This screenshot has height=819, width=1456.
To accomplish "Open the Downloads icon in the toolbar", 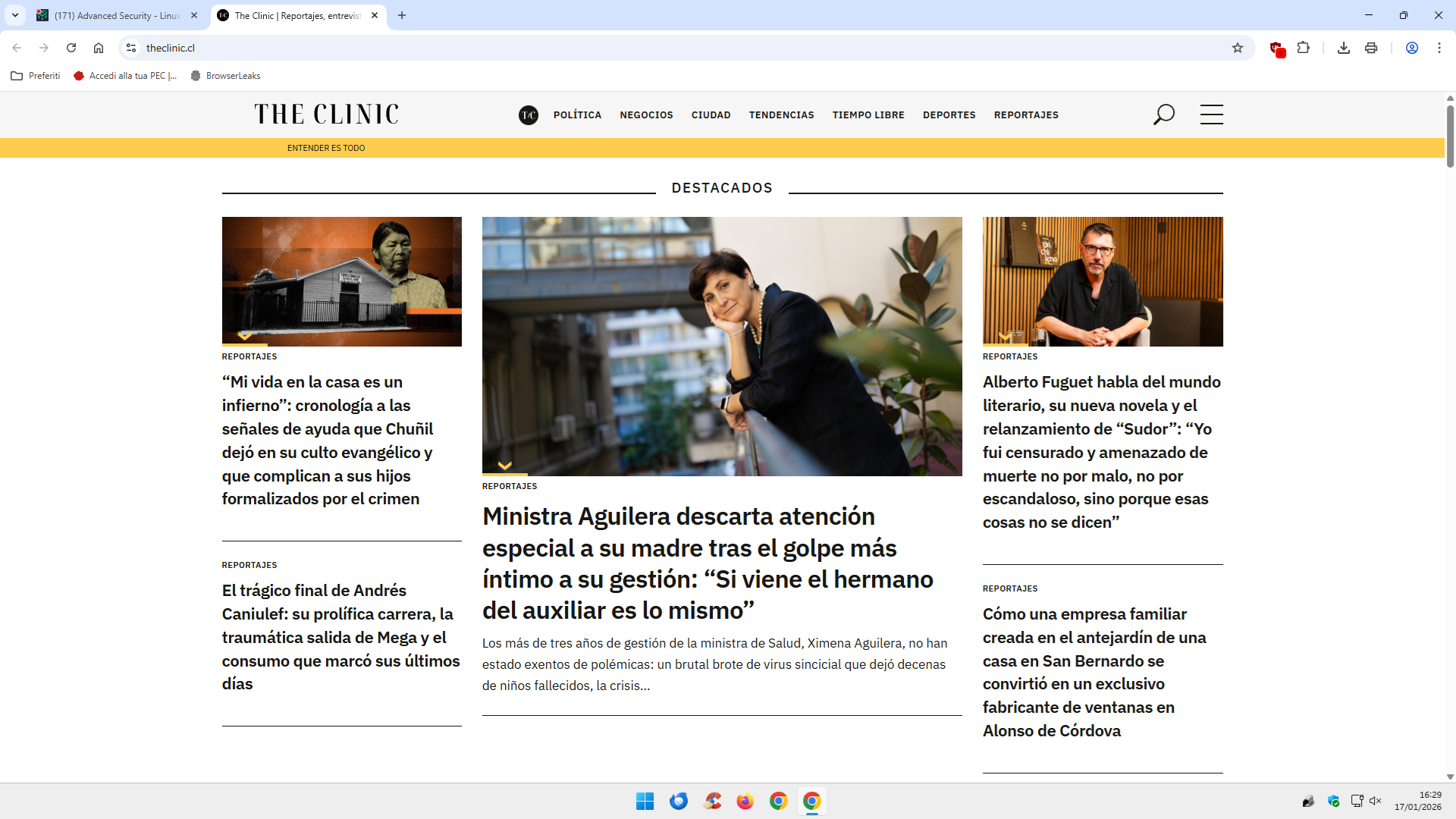I will coord(1343,48).
